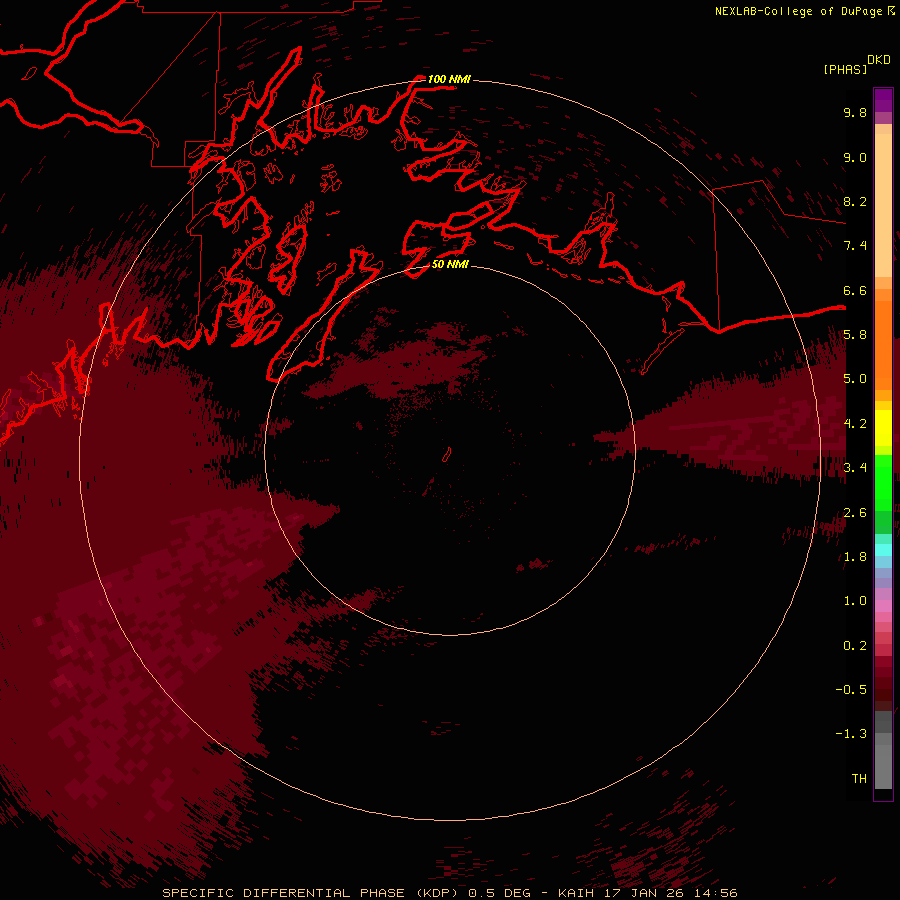This screenshot has height=900, width=900.
Task: Select the 4.2 value on the color scale
Action: [855, 424]
